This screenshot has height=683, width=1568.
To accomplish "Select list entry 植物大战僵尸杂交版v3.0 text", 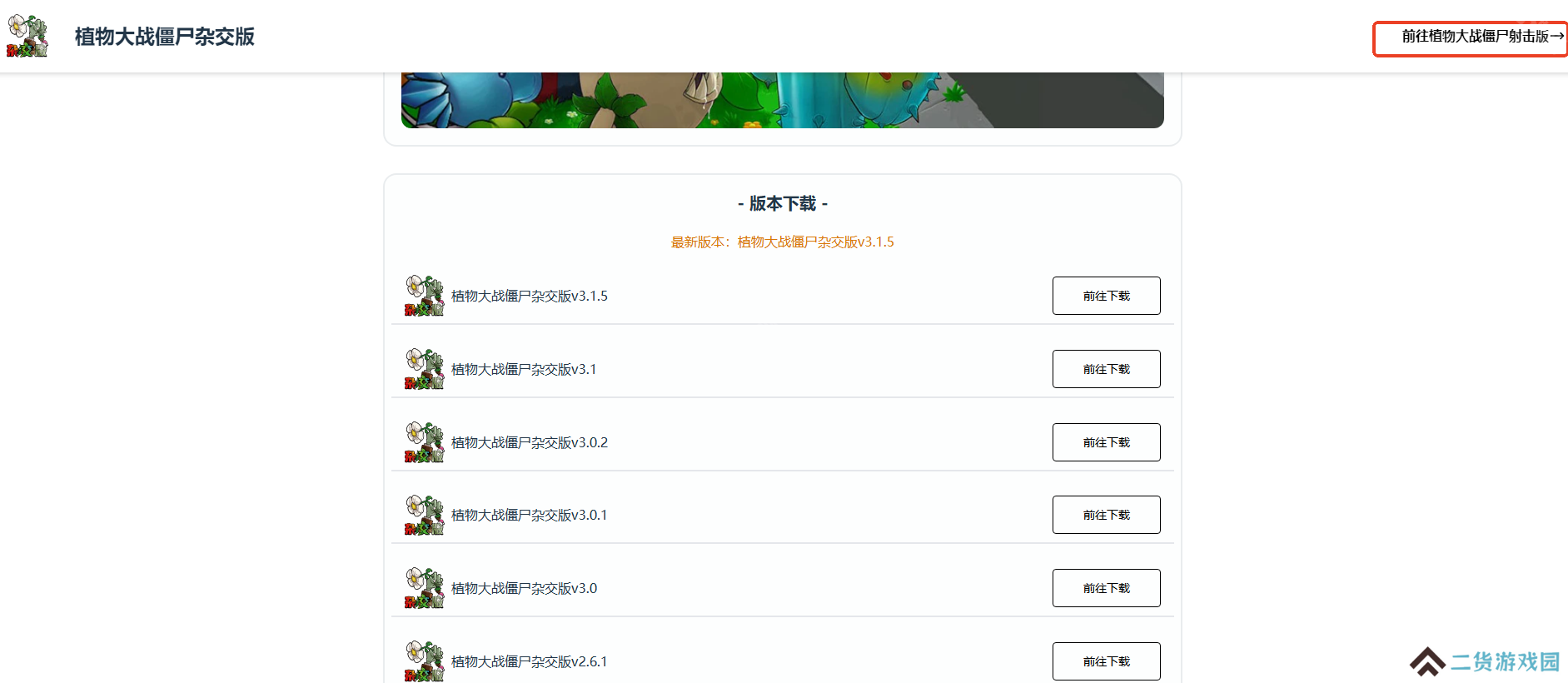I will (x=525, y=588).
